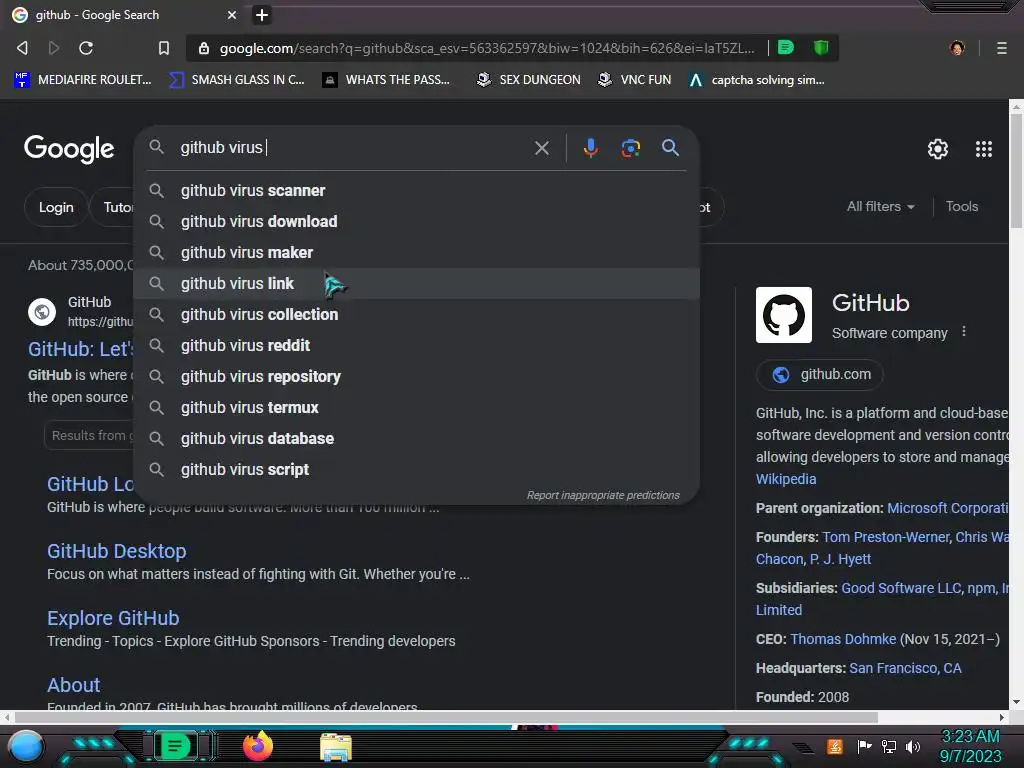1024x768 pixels.
Task: Open the browser hamburger menu
Action: [x=1001, y=48]
